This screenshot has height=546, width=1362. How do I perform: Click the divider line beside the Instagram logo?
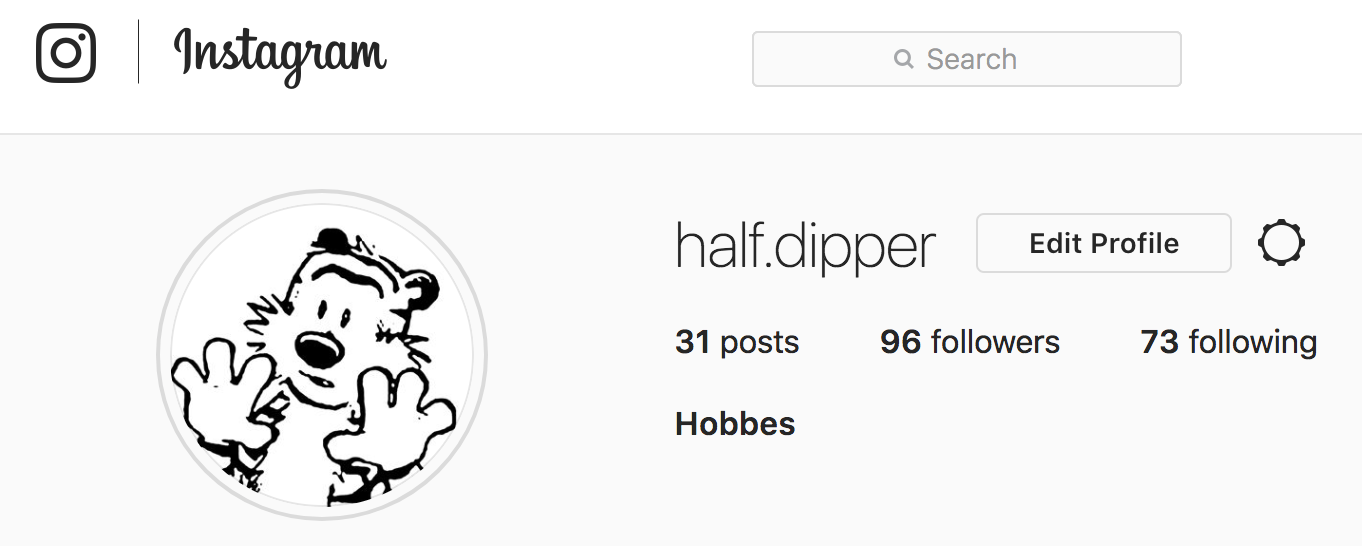pyautogui.click(x=138, y=52)
